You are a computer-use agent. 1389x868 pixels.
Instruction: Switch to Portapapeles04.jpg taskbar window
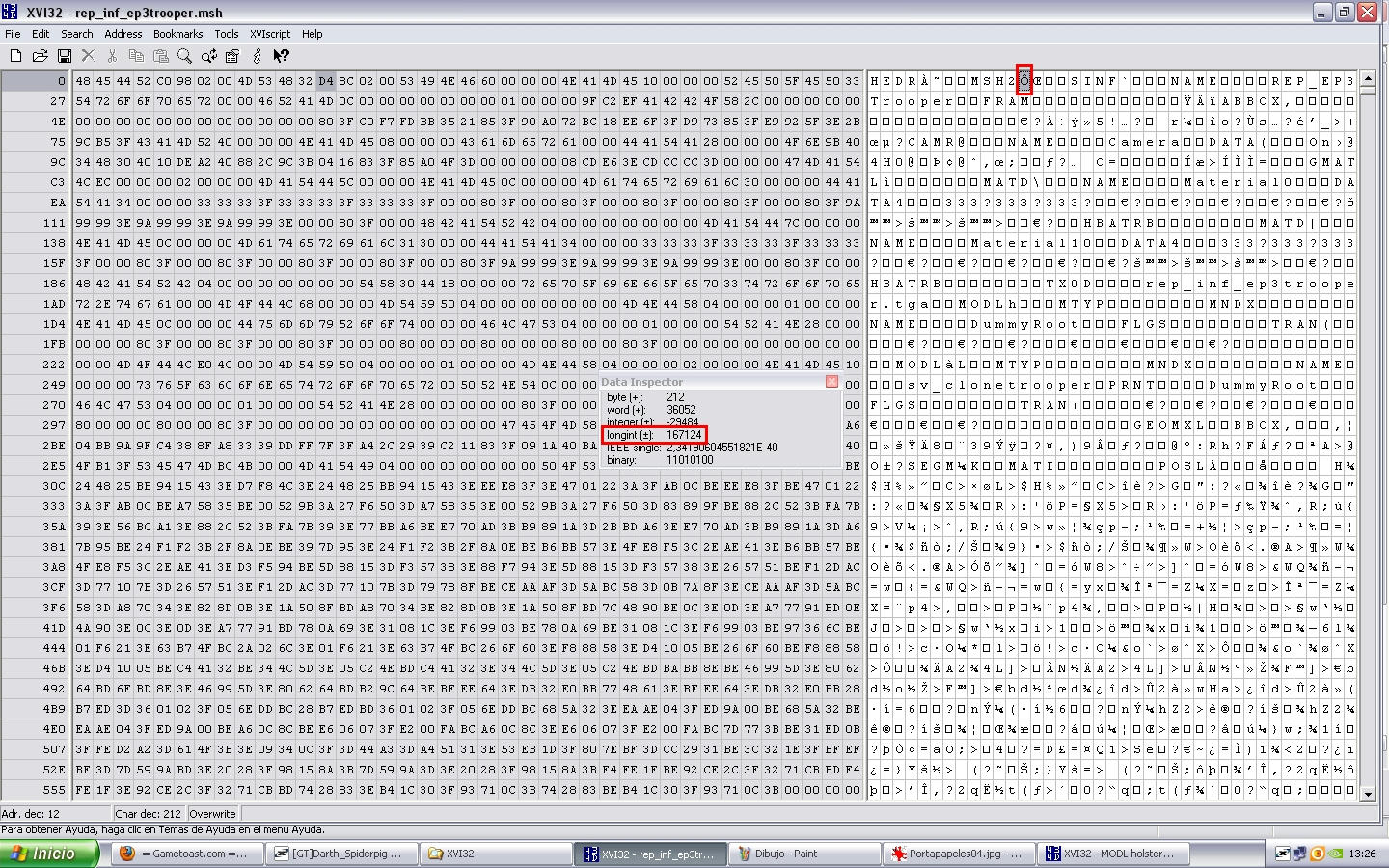tap(958, 854)
